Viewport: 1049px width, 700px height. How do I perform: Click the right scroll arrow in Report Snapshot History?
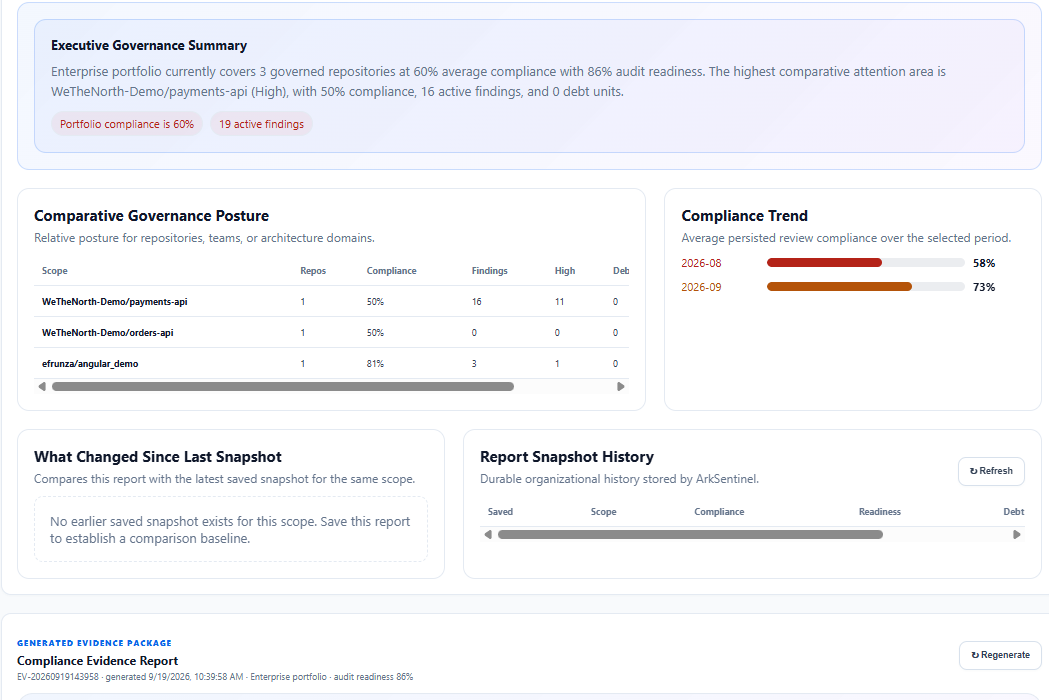click(x=1017, y=535)
